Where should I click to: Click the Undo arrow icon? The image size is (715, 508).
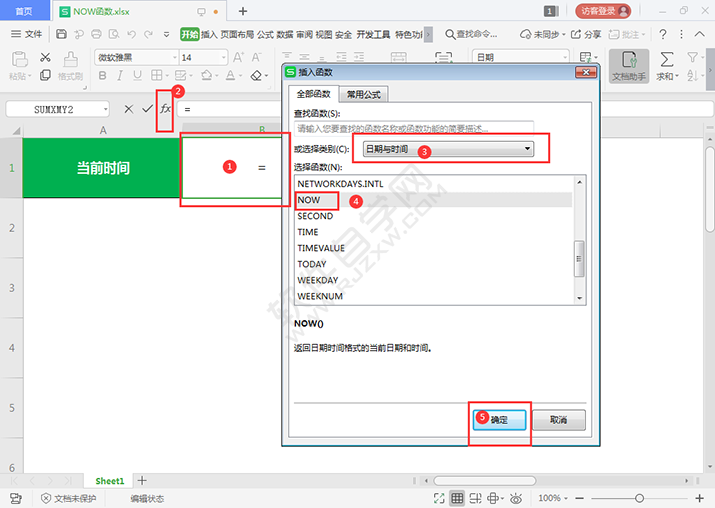(x=131, y=34)
